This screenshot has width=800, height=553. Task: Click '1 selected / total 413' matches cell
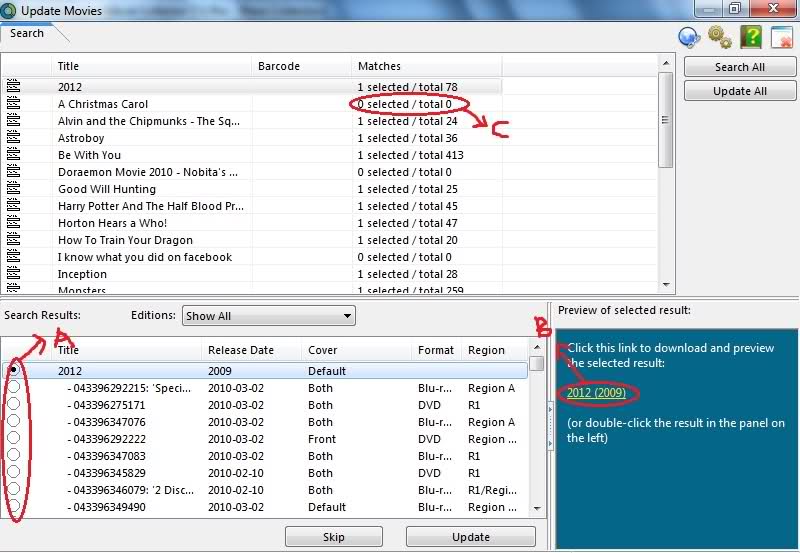click(x=410, y=155)
